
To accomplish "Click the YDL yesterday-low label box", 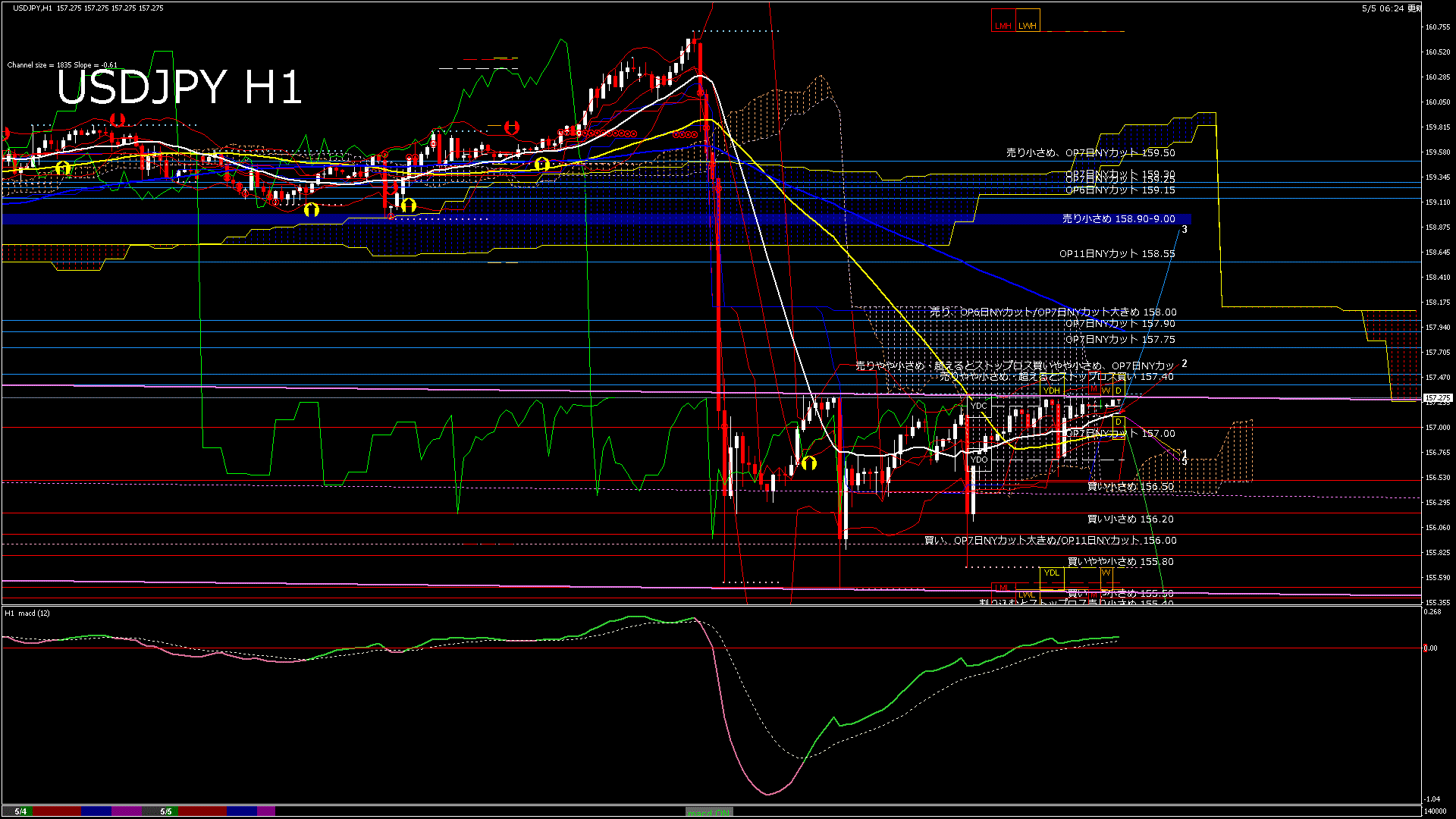I will click(x=1052, y=573).
